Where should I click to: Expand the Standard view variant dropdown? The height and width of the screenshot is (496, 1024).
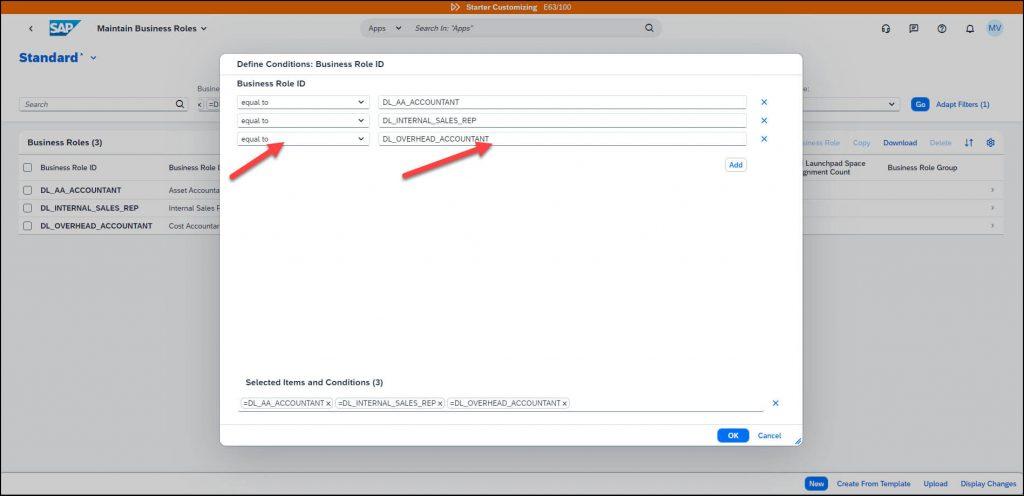(93, 58)
